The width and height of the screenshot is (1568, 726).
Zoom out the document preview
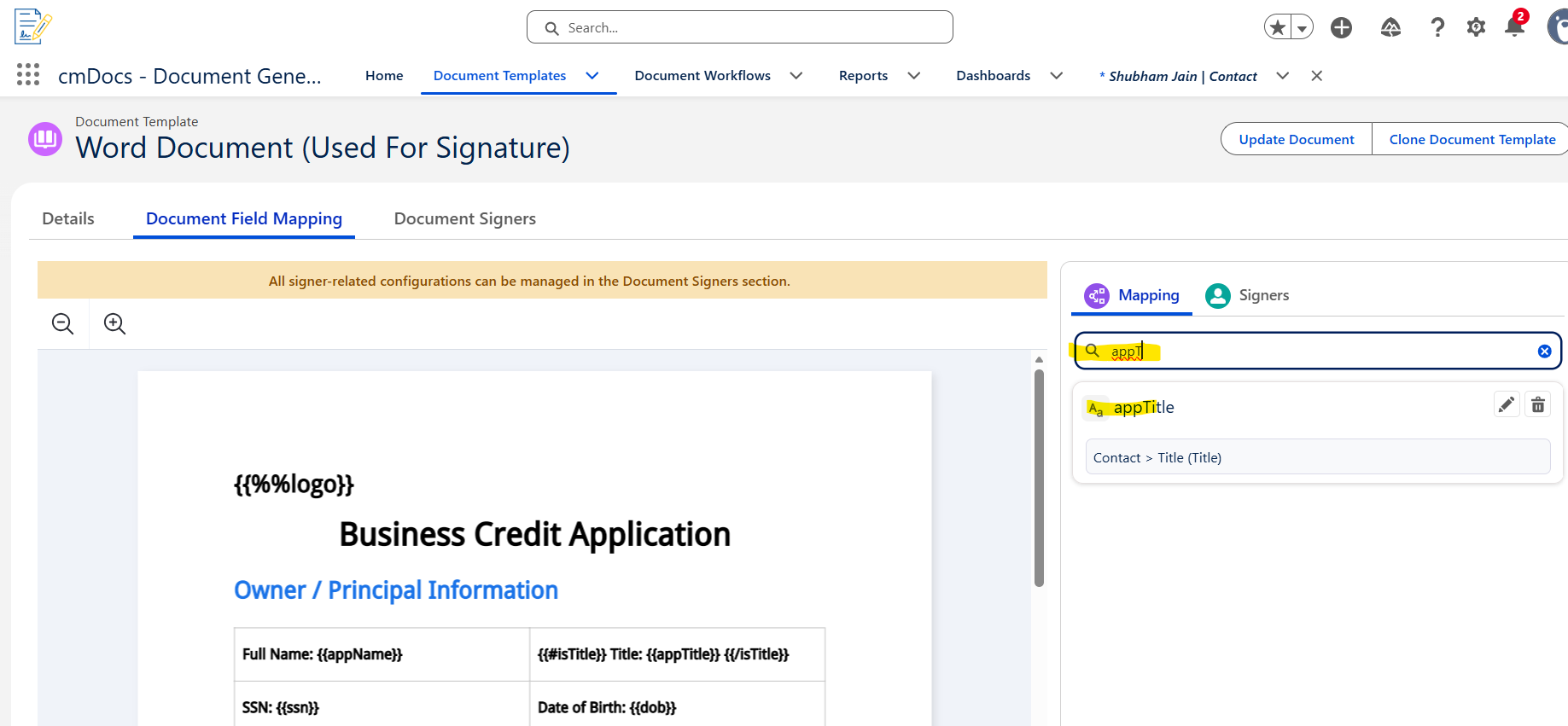(x=63, y=323)
